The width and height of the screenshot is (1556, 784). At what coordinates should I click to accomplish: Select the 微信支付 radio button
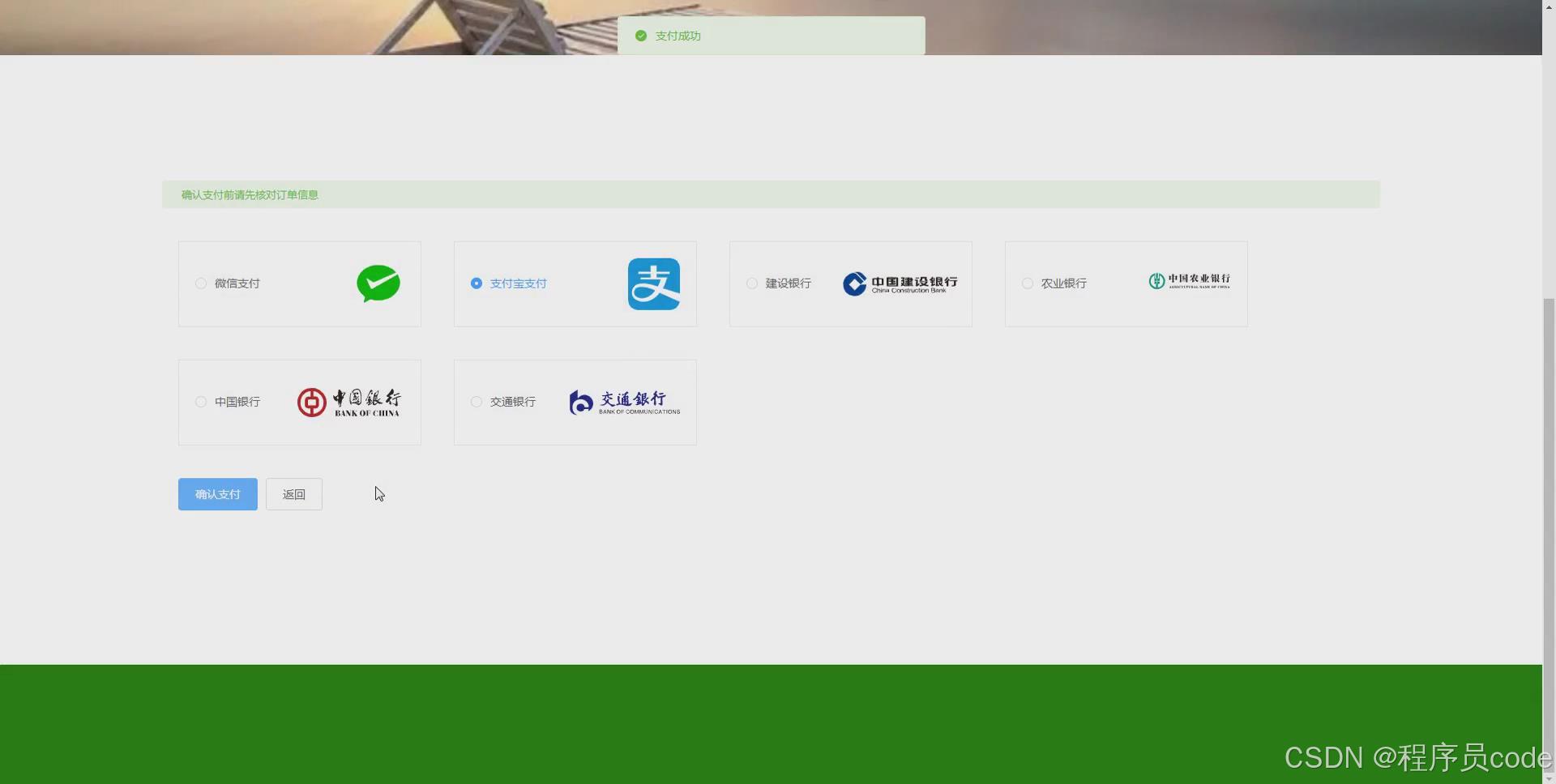(x=200, y=283)
